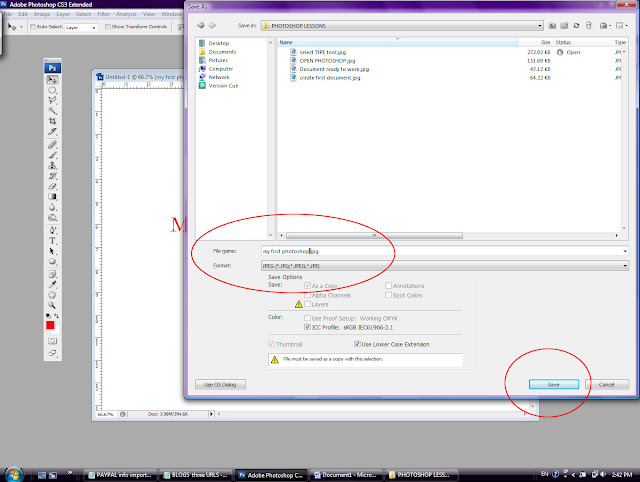Click the Delete trash icon in Save As
Screen dimensions: 640x482
pos(588,25)
